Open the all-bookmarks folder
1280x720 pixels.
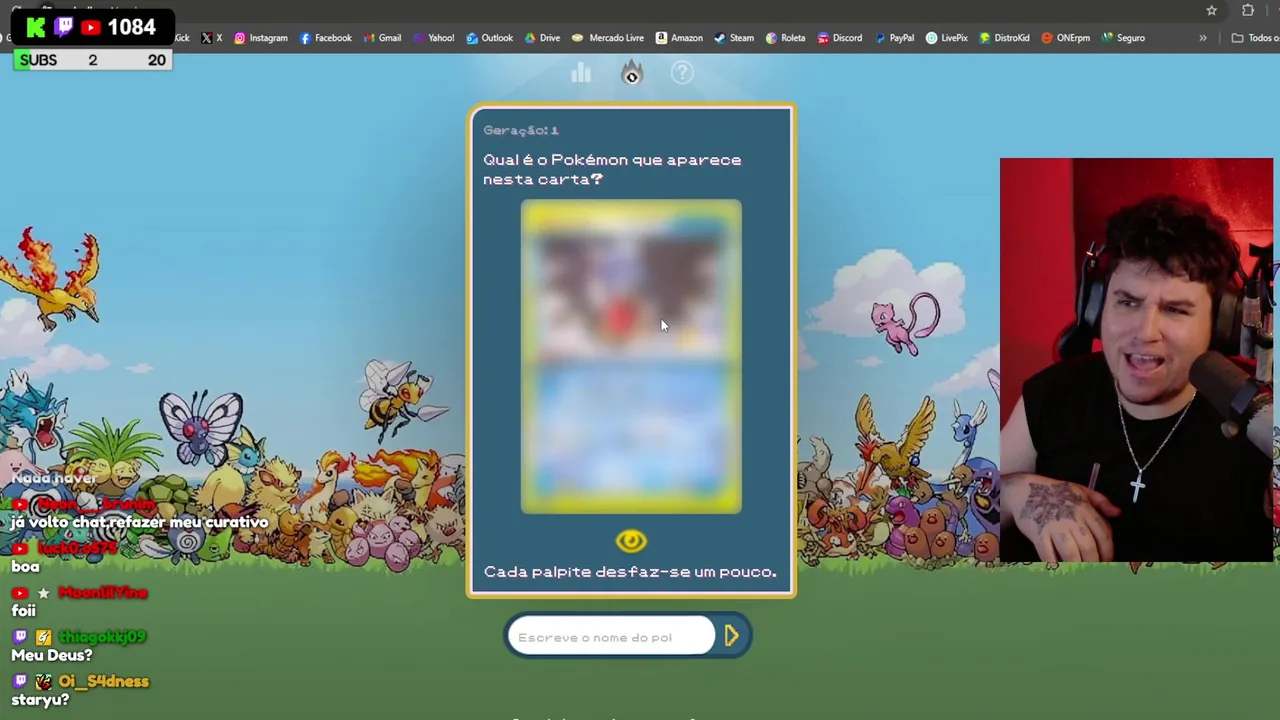coord(1255,38)
